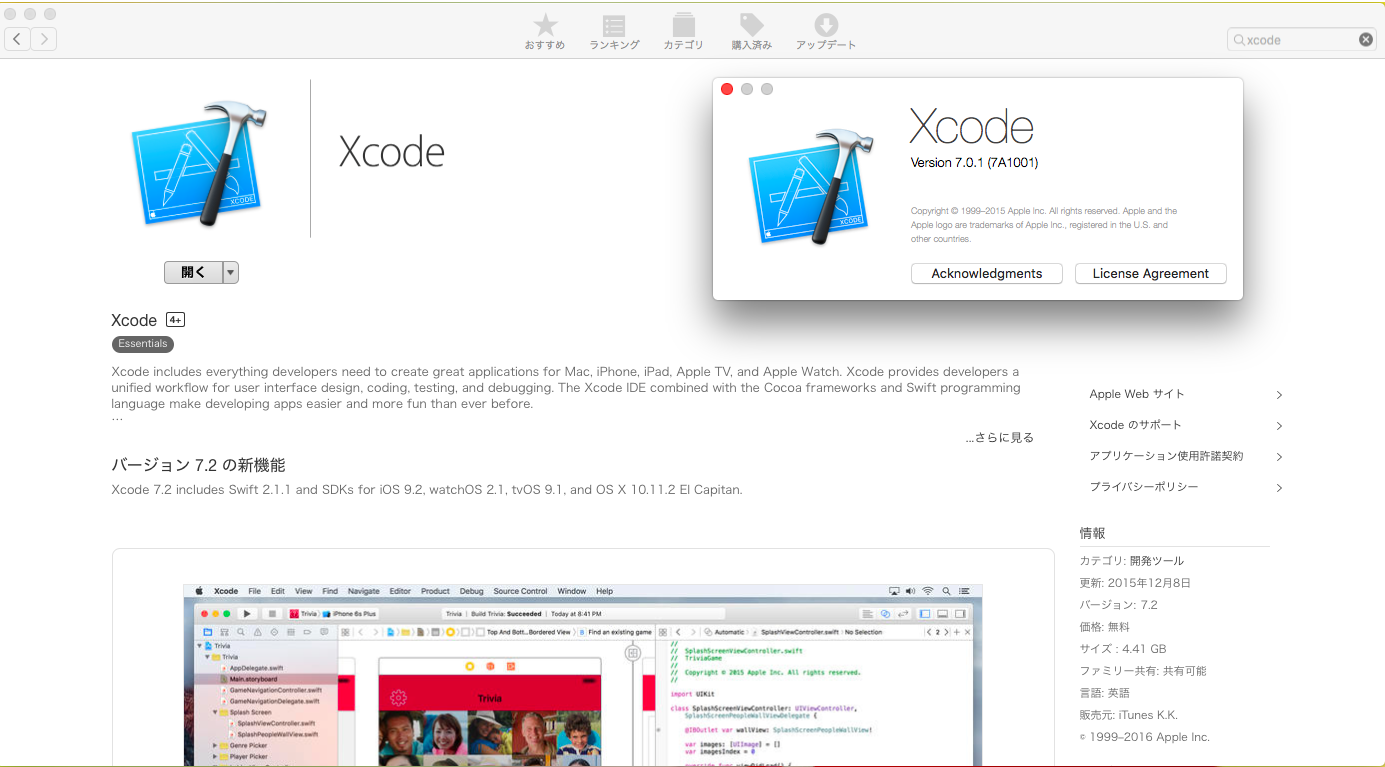Expand the アプリケーション使用許諾契約 chevron
The width and height of the screenshot is (1385, 767).
pyautogui.click(x=1279, y=456)
